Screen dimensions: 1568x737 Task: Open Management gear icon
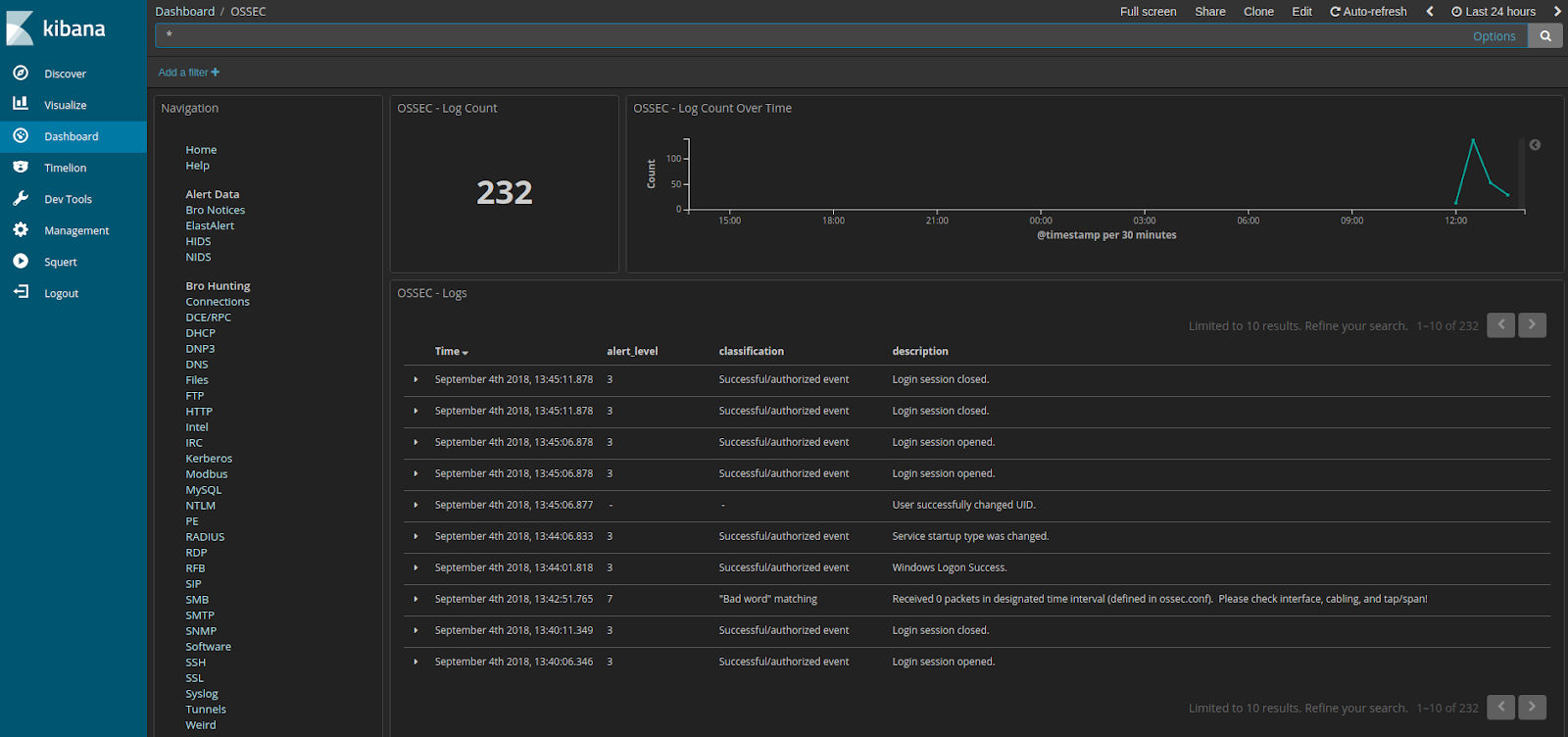[21, 229]
